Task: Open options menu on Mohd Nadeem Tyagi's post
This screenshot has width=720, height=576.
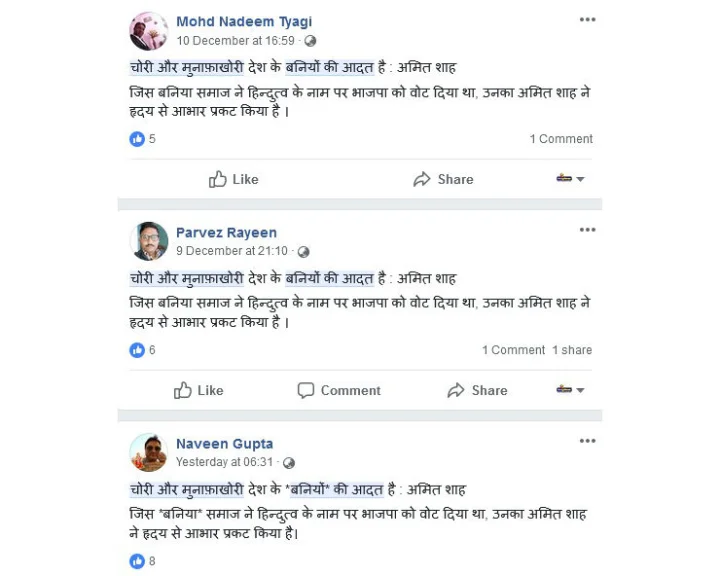Action: coord(587,20)
